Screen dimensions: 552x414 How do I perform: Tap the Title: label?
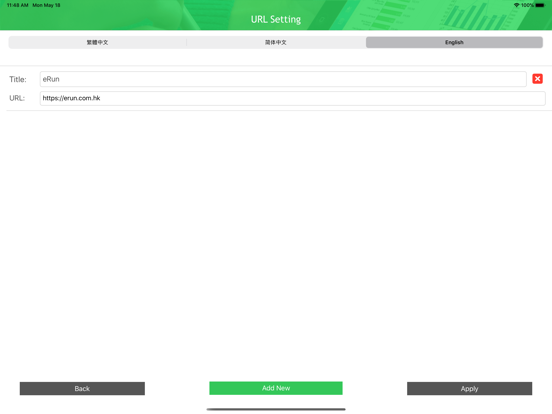point(18,79)
